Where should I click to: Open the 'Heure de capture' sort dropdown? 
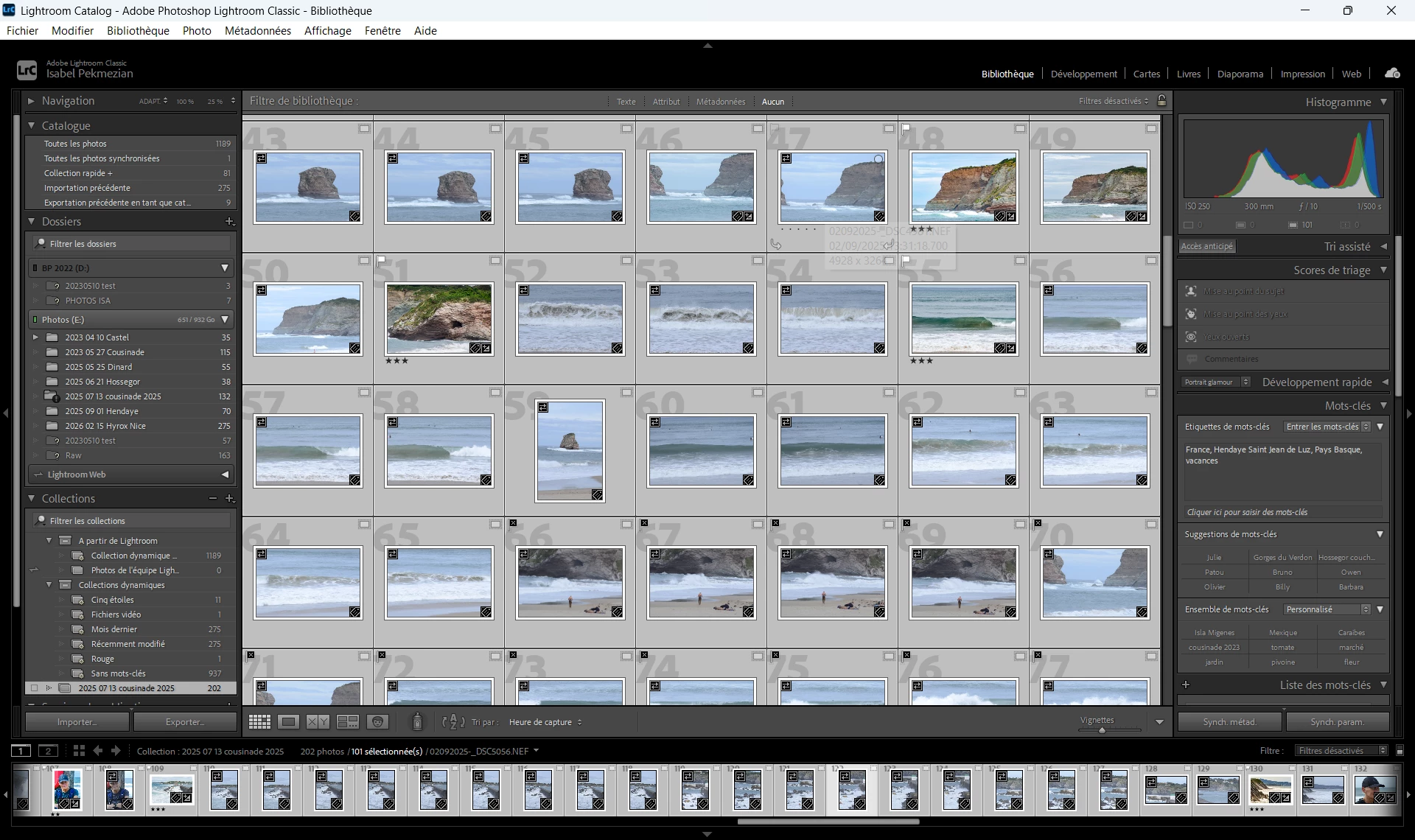(545, 722)
